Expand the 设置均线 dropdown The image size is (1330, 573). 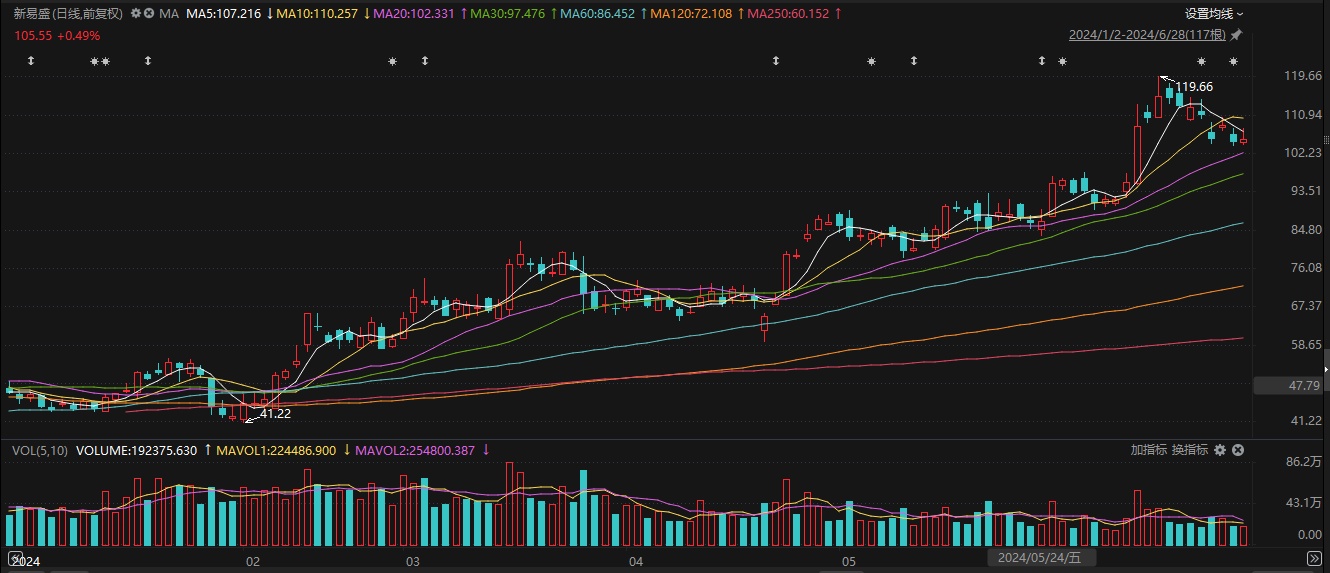coord(1214,14)
